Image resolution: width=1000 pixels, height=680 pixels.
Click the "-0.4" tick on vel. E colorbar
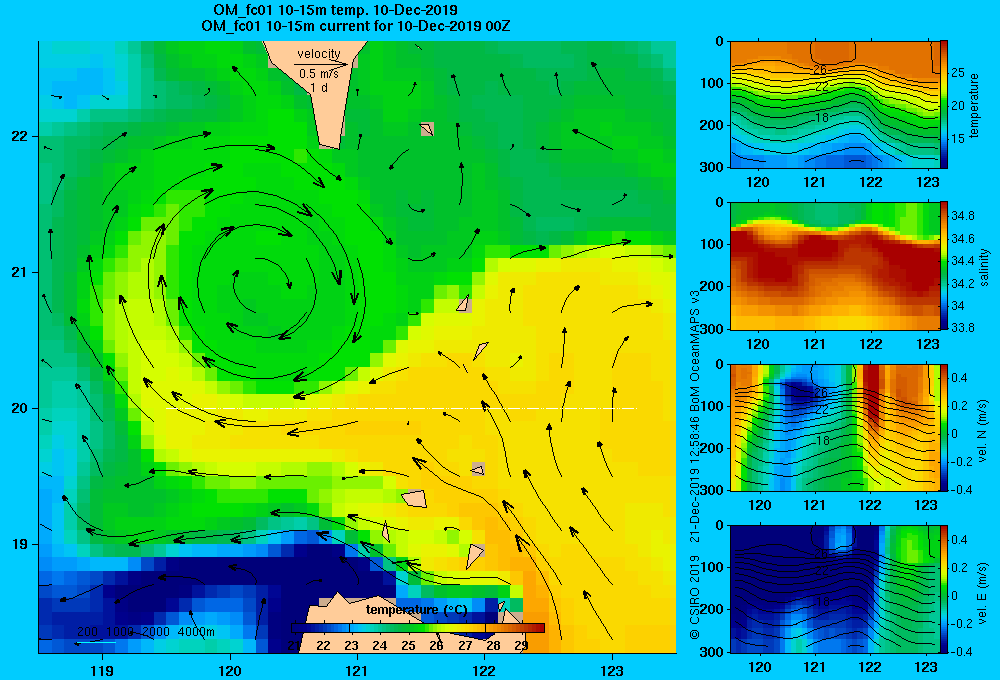(961, 651)
